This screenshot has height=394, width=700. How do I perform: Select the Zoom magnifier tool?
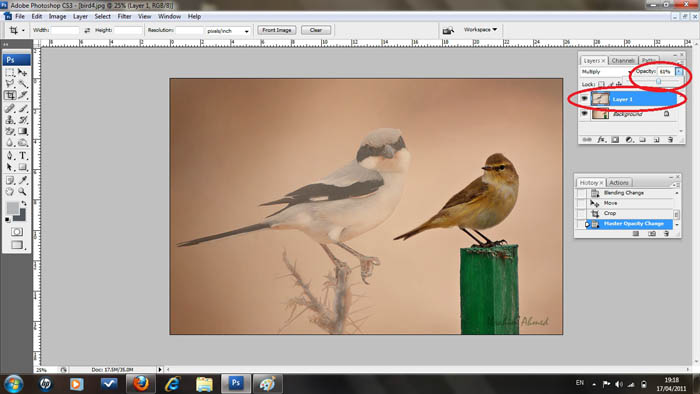pyautogui.click(x=22, y=192)
